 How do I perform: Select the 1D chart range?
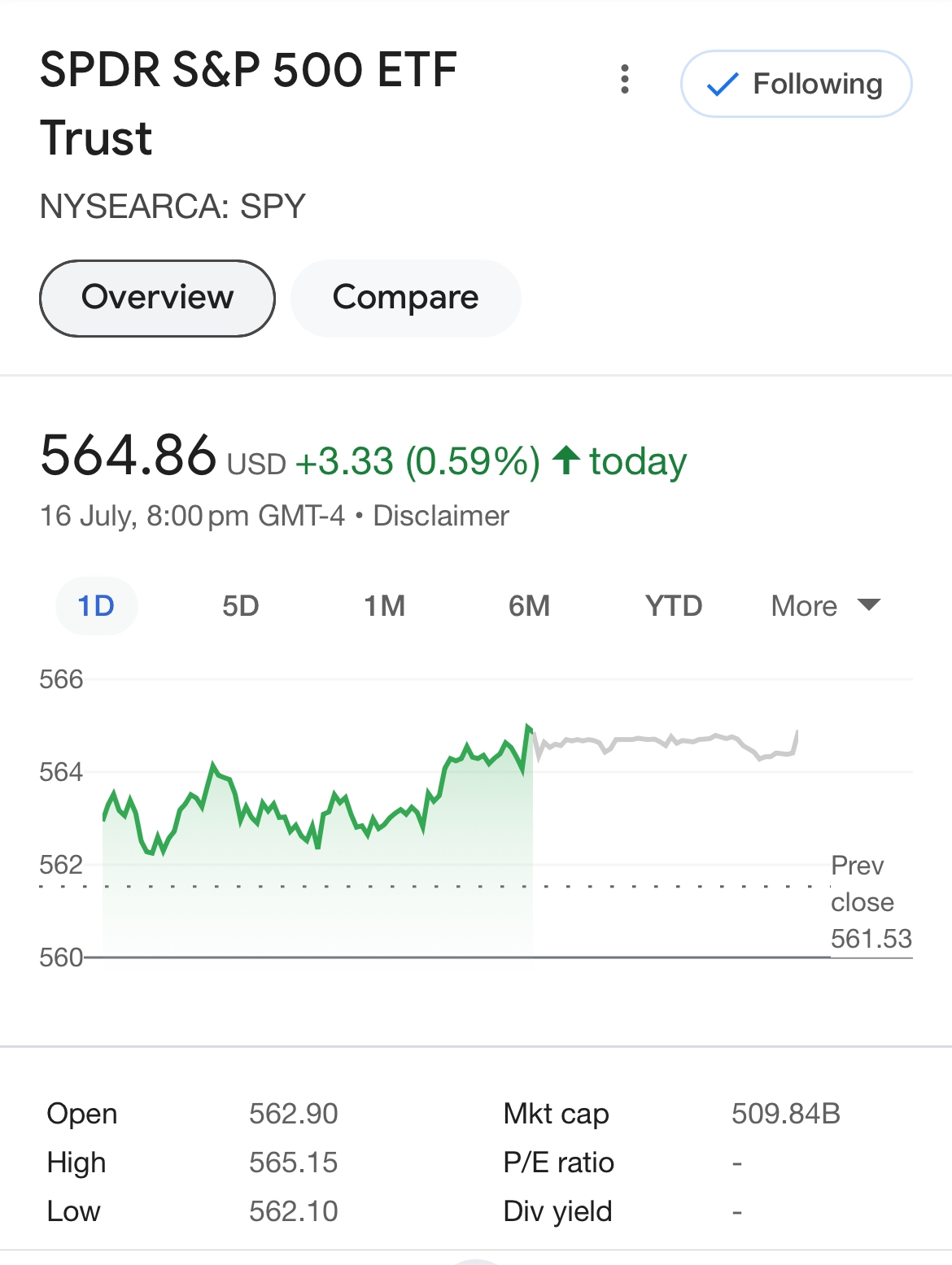pyautogui.click(x=96, y=606)
